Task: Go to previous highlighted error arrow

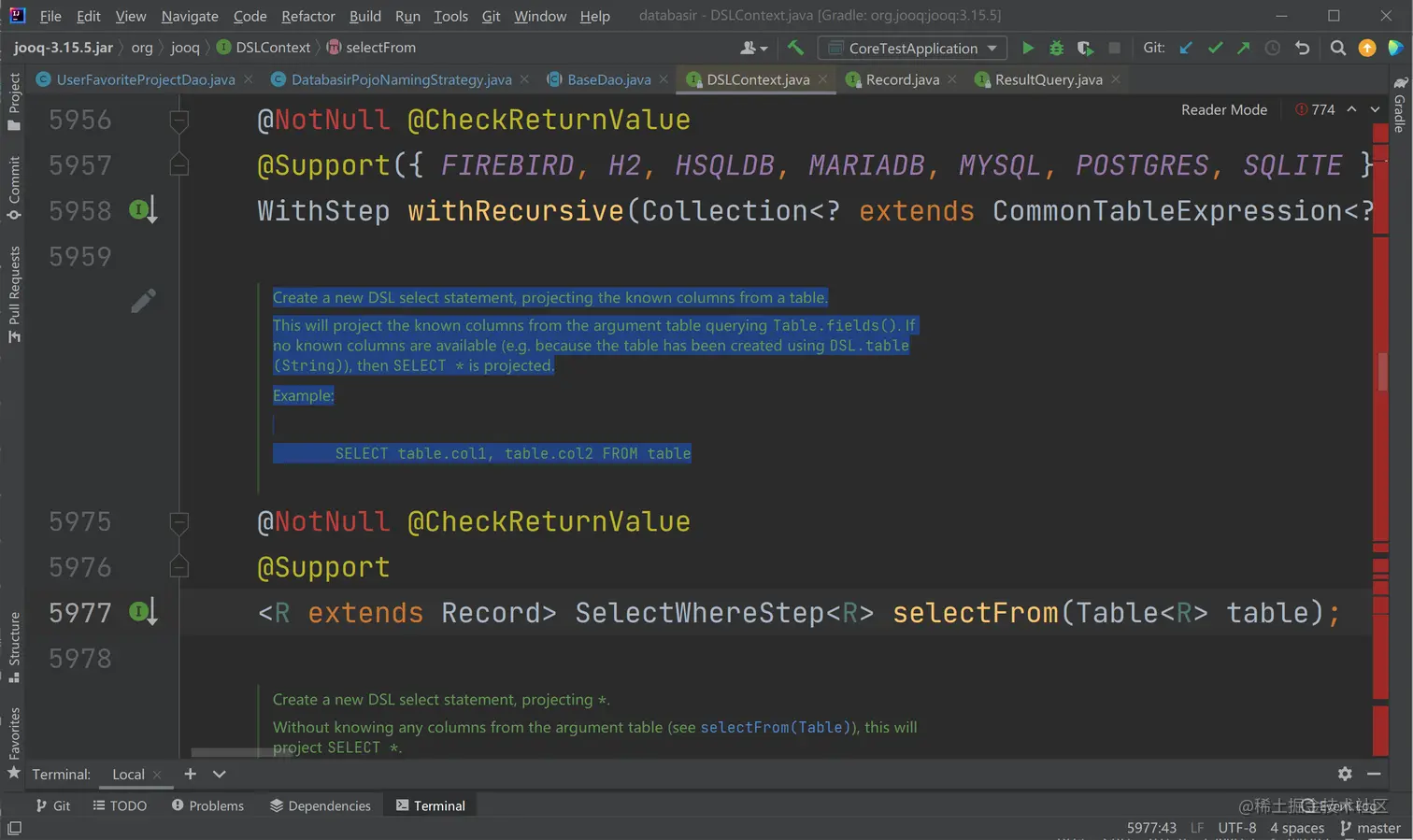Action: [1351, 109]
